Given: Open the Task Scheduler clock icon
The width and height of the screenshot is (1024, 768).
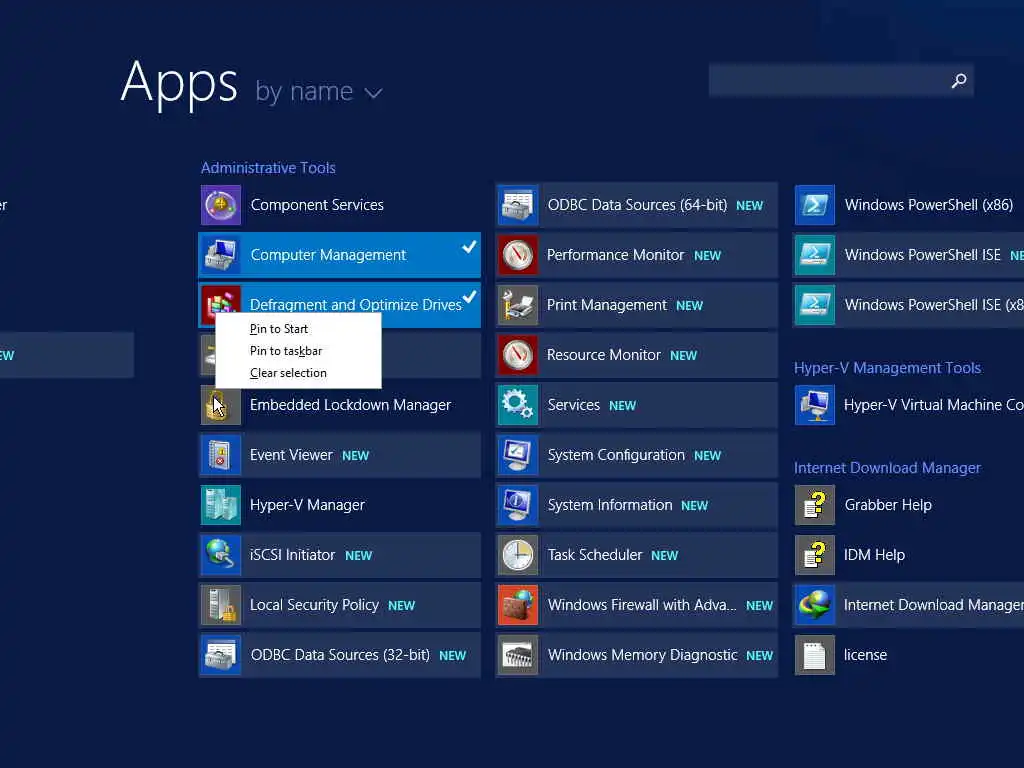Looking at the screenshot, I should 518,554.
